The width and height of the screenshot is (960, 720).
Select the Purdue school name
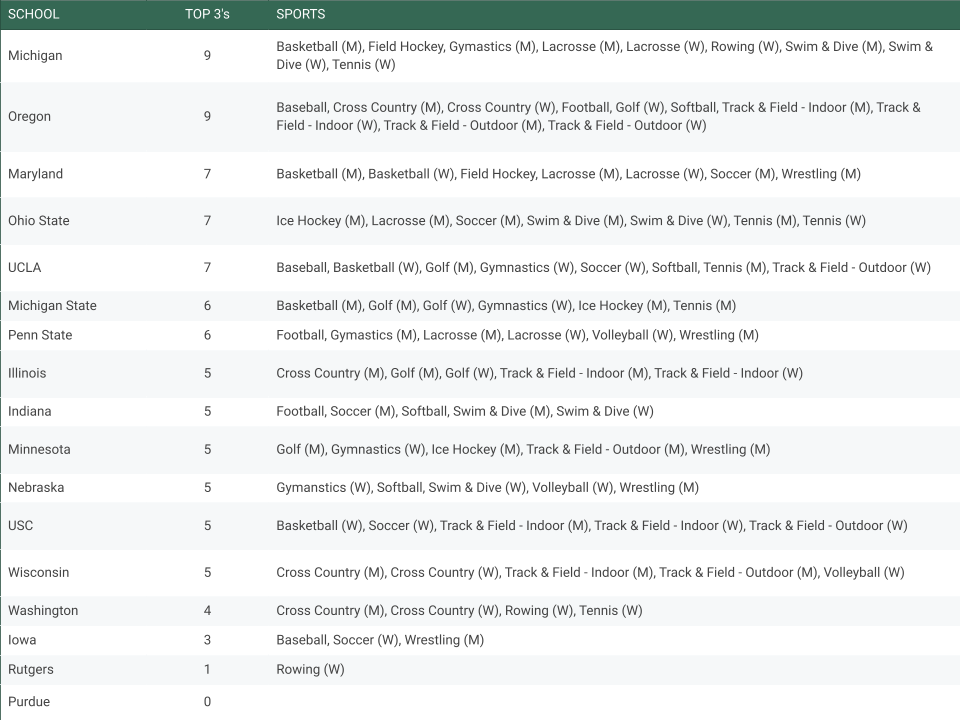click(x=29, y=702)
